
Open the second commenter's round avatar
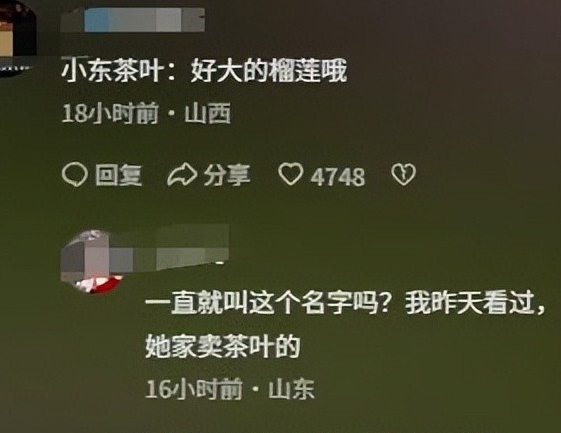click(92, 262)
